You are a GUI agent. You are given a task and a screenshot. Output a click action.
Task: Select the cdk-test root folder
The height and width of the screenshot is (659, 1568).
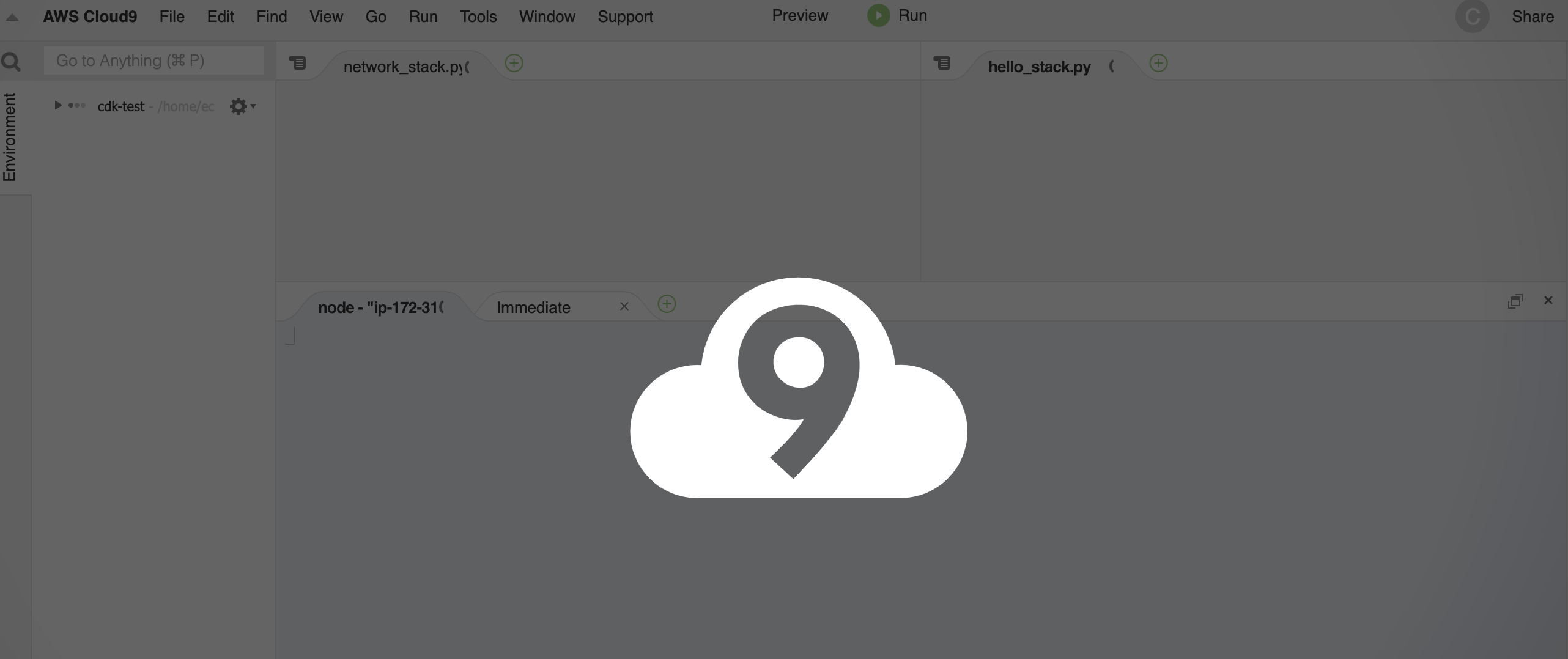[x=121, y=106]
